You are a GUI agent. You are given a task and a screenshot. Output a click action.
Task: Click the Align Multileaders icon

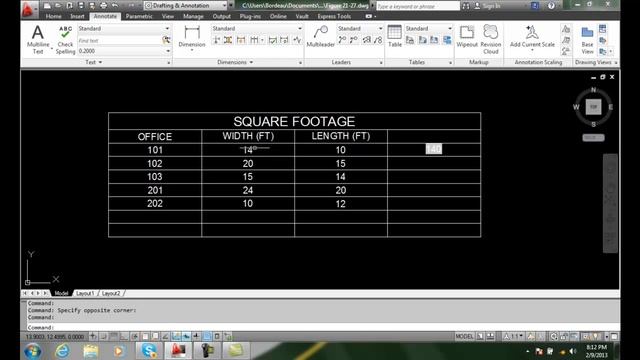[367, 40]
